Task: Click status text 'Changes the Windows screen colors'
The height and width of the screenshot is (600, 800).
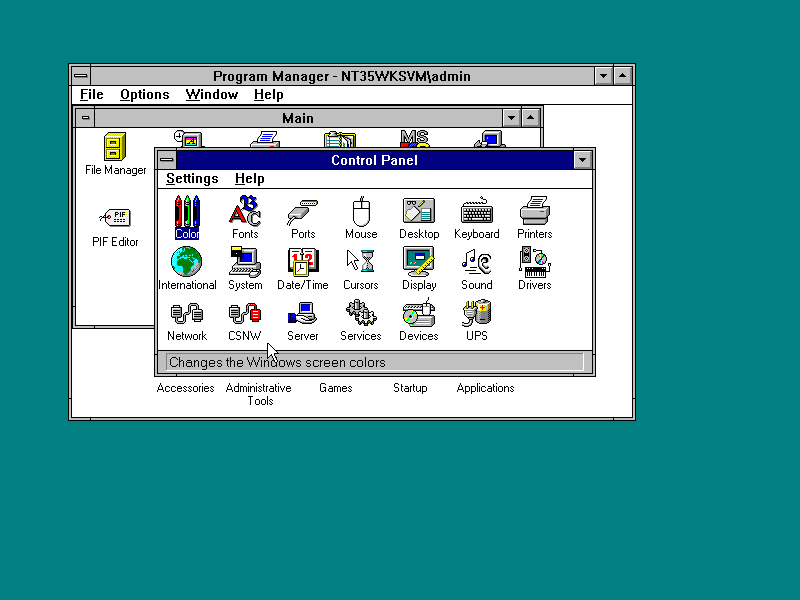Action: click(277, 362)
